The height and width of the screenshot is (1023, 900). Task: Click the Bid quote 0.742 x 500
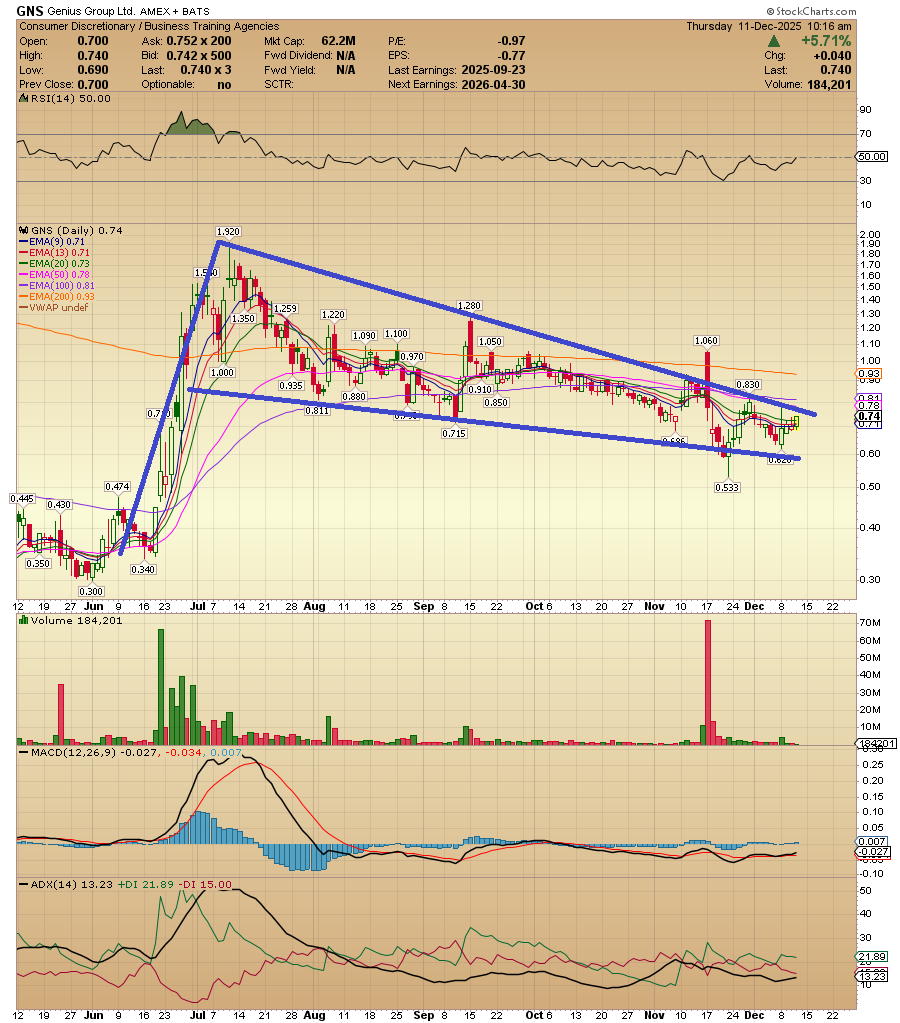pos(199,55)
